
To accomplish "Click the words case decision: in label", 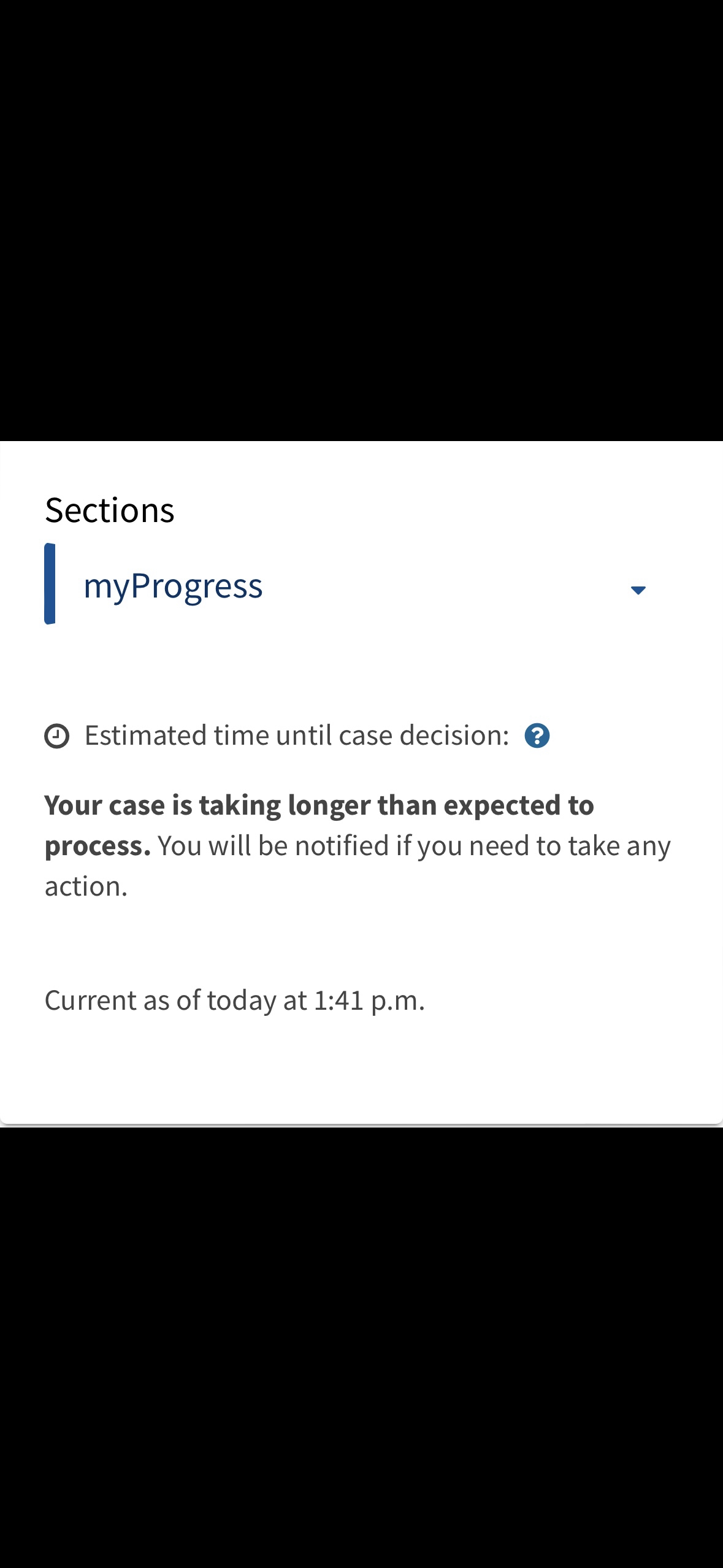I will (424, 735).
